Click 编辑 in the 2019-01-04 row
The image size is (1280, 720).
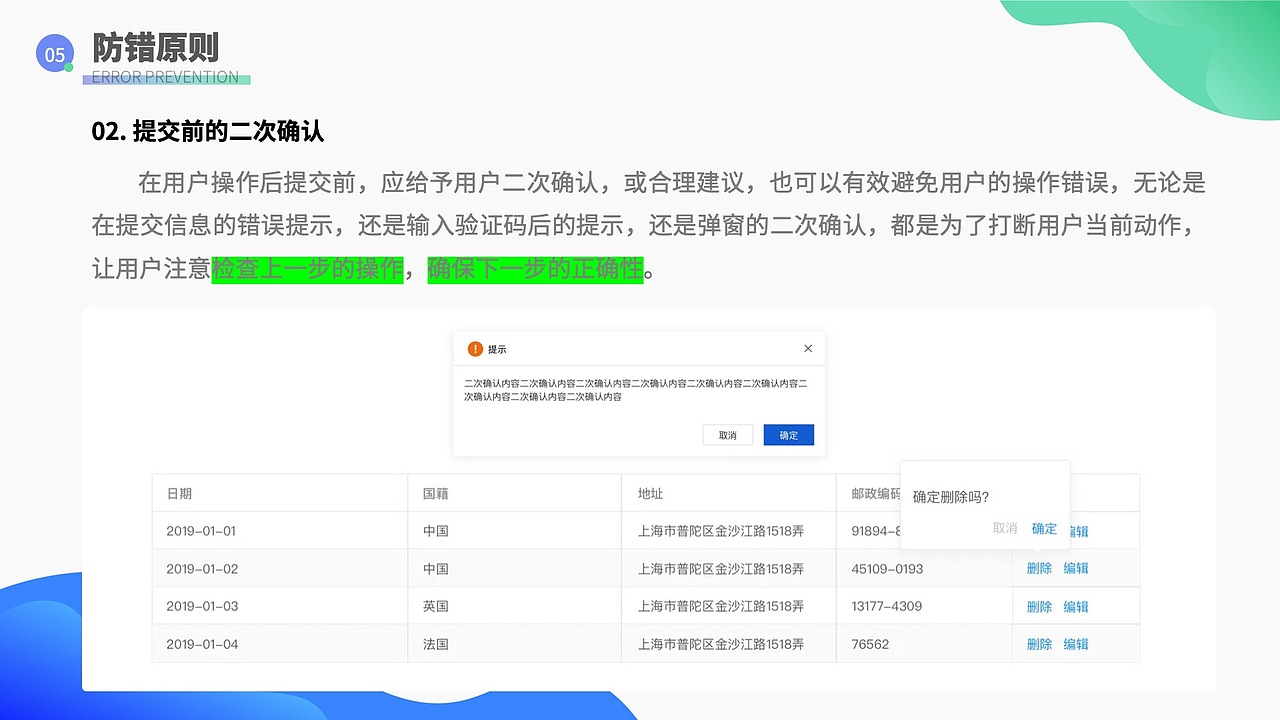pyautogui.click(x=1076, y=644)
